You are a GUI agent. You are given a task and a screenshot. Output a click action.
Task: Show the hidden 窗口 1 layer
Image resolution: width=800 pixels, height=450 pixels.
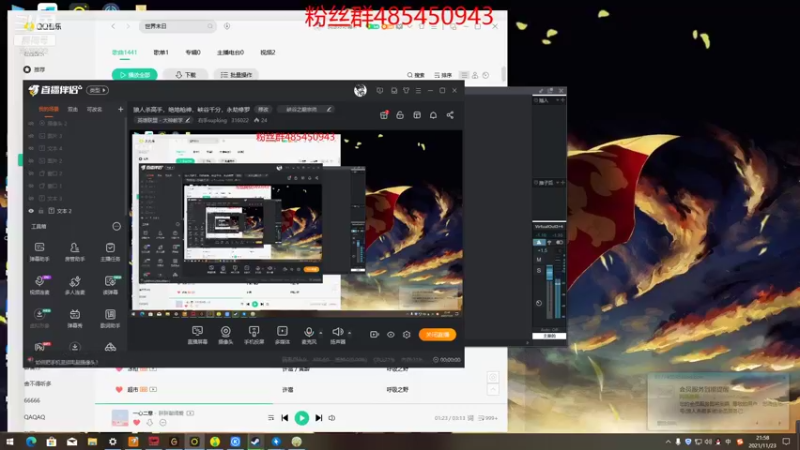click(x=31, y=186)
